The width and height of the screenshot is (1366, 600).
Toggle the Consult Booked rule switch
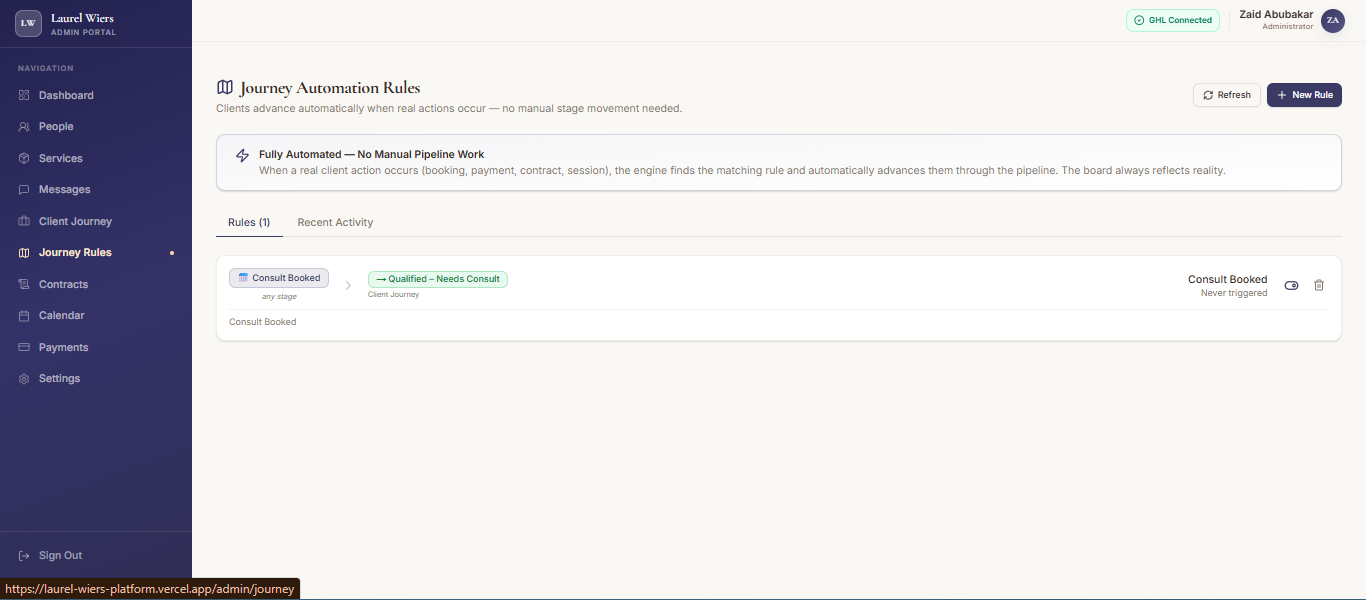1291,285
